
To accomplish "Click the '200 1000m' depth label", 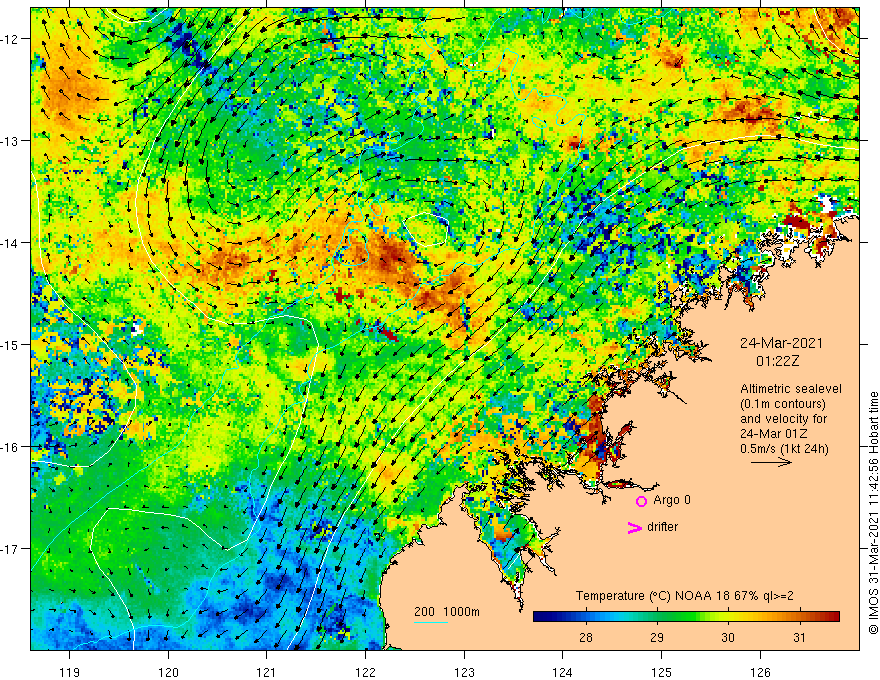I will [447, 612].
